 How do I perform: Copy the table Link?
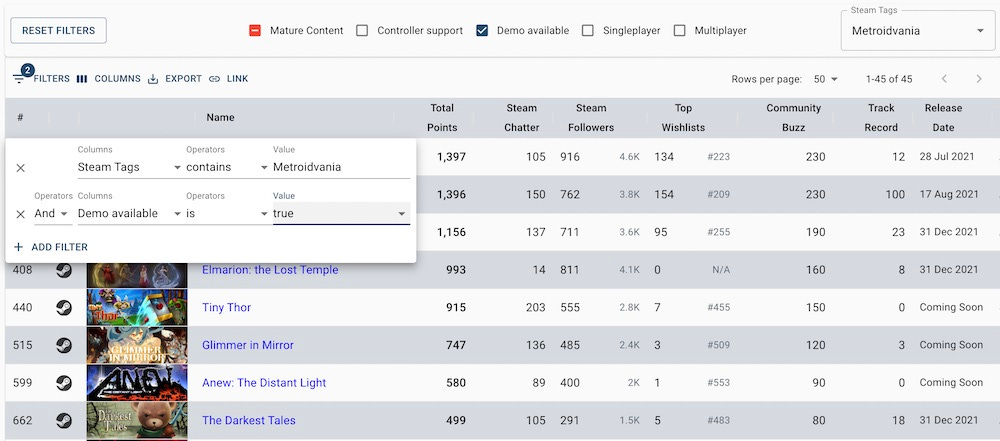coord(228,79)
